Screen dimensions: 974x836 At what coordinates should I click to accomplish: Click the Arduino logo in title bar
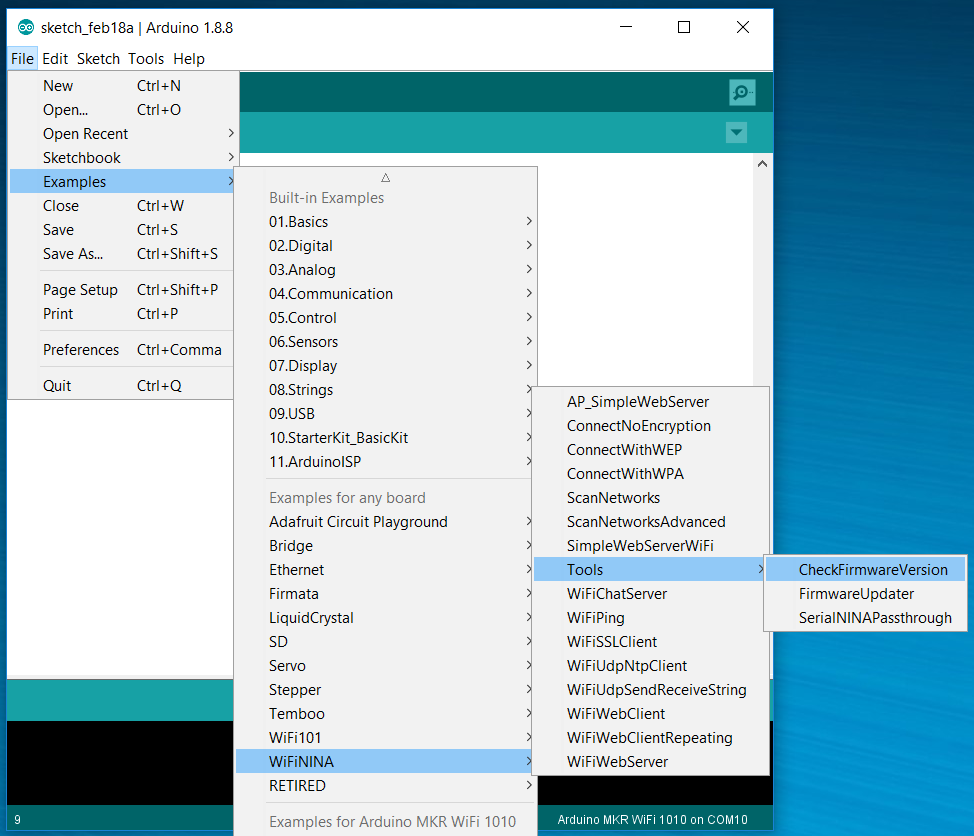point(25,28)
